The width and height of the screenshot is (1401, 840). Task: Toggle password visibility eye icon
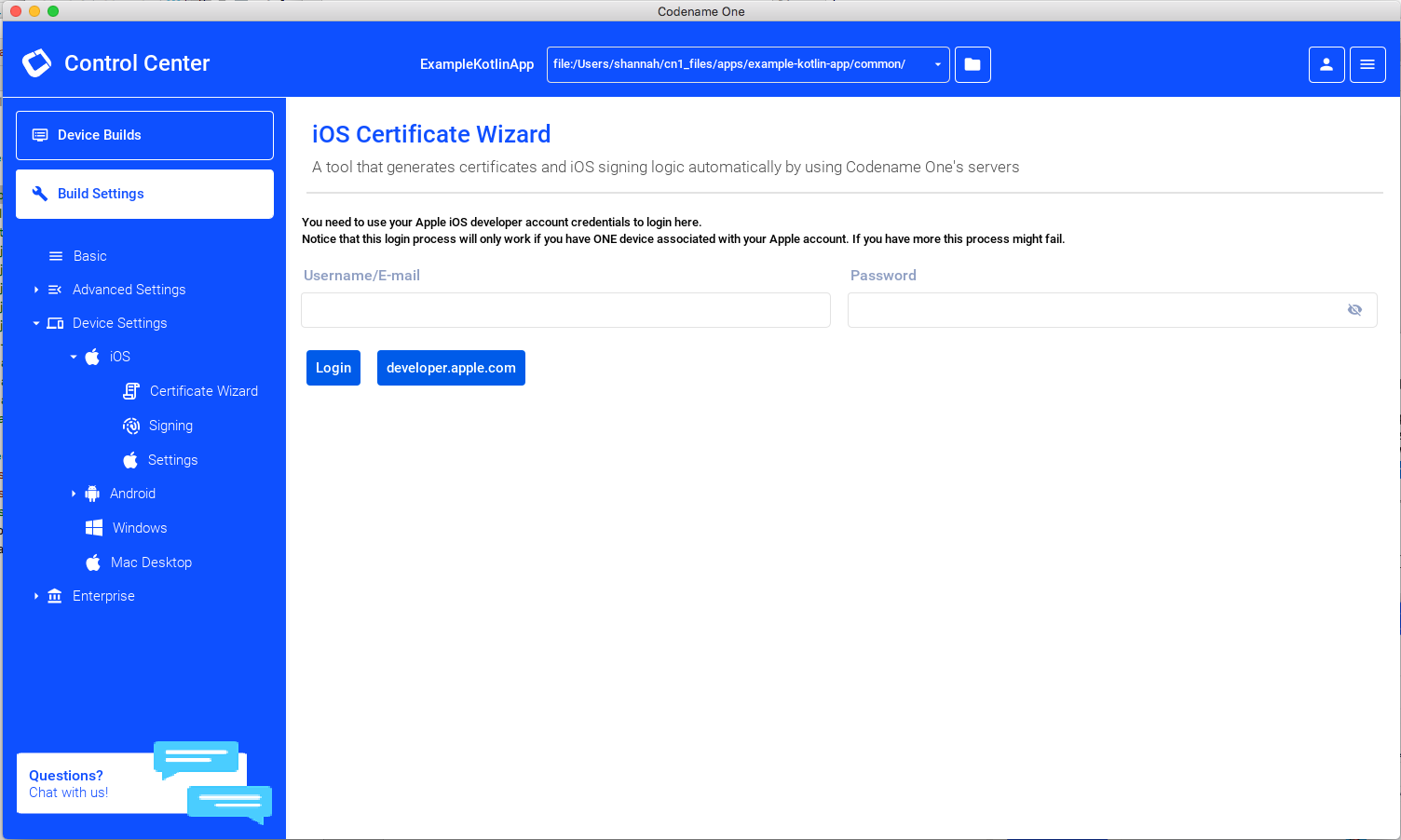[1354, 310]
